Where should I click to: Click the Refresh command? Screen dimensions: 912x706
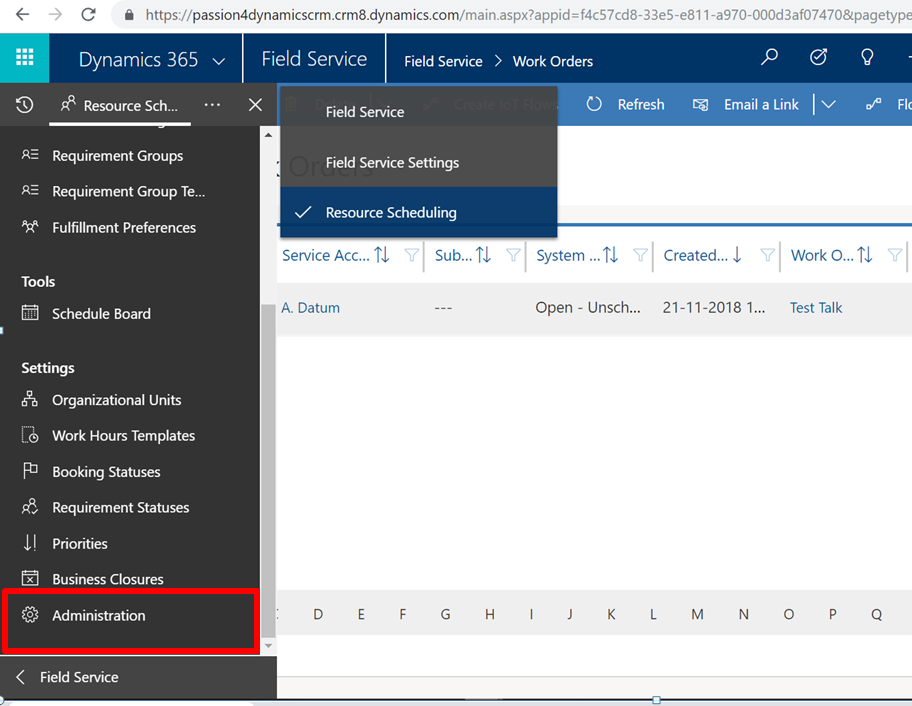click(x=625, y=104)
